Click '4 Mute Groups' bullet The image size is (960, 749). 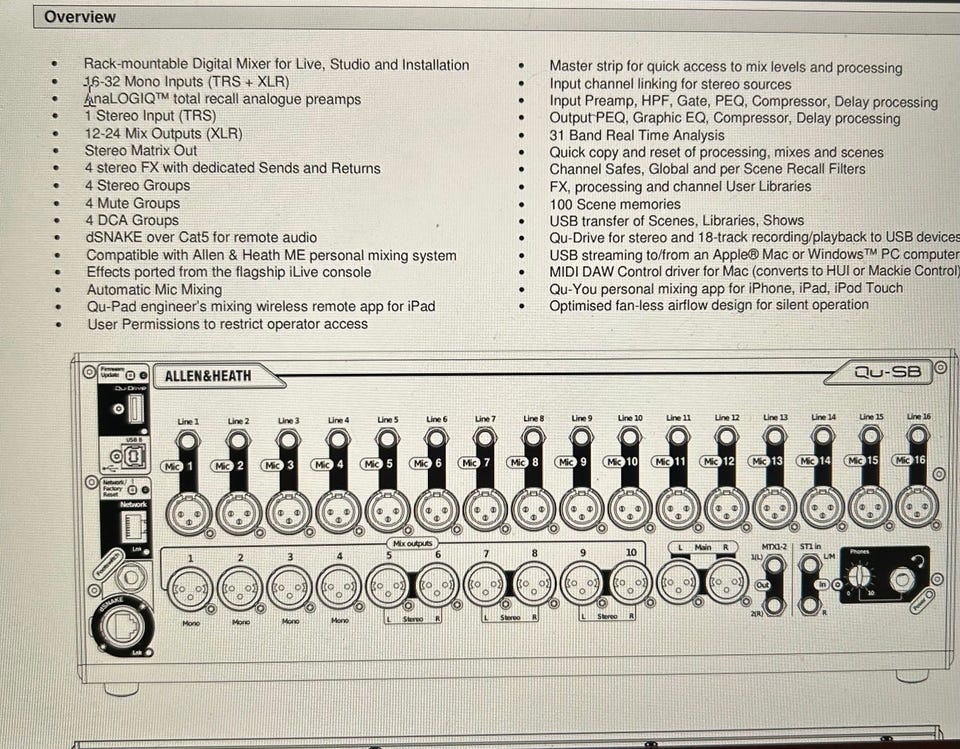tap(133, 203)
